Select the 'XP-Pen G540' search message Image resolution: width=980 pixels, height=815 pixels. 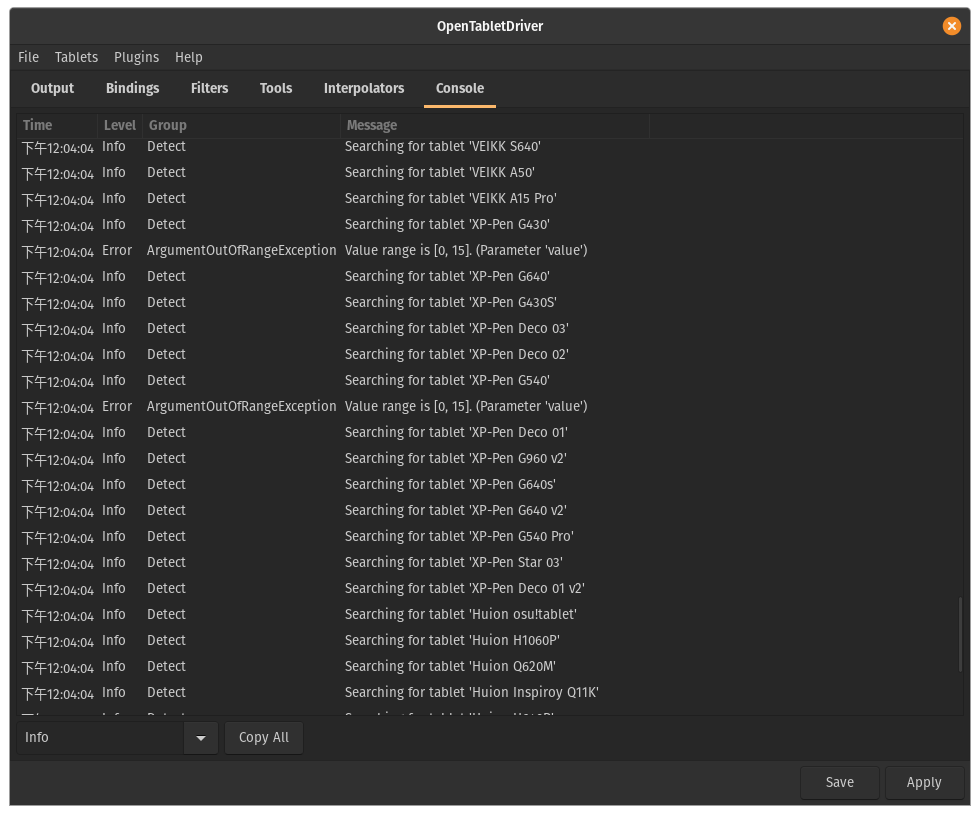[447, 381]
